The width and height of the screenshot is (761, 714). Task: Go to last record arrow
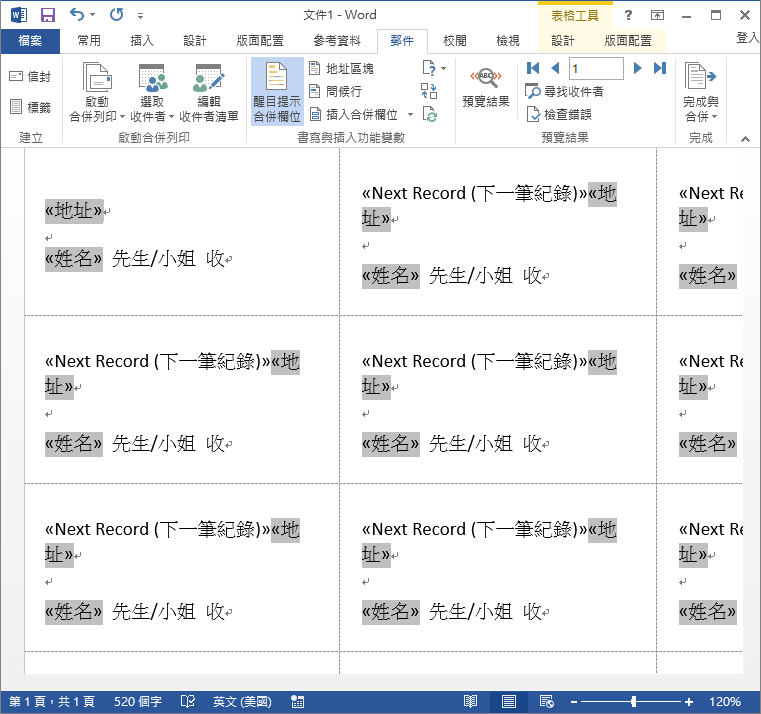(x=660, y=68)
